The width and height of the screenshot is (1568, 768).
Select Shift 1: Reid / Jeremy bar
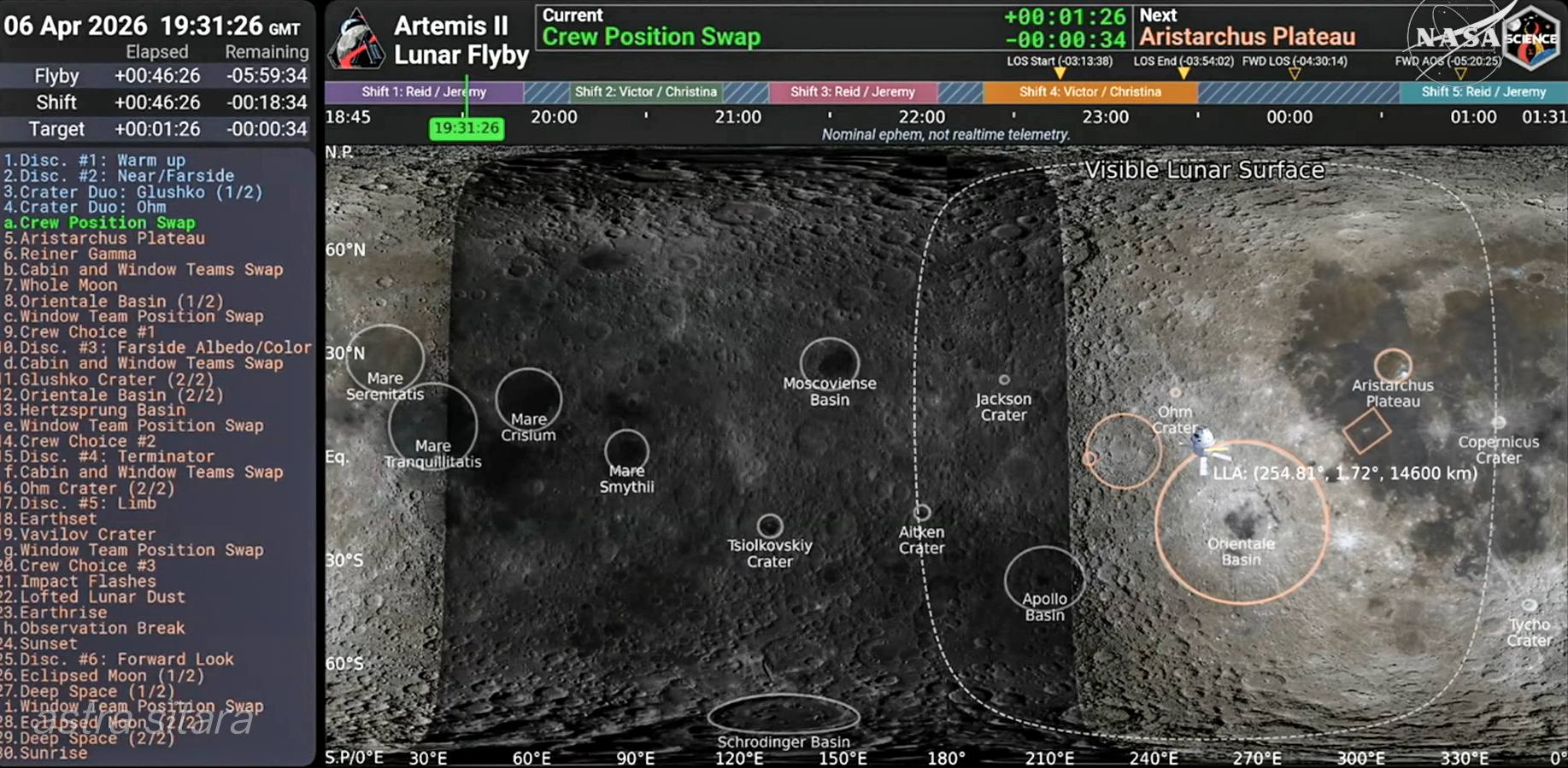(x=424, y=92)
